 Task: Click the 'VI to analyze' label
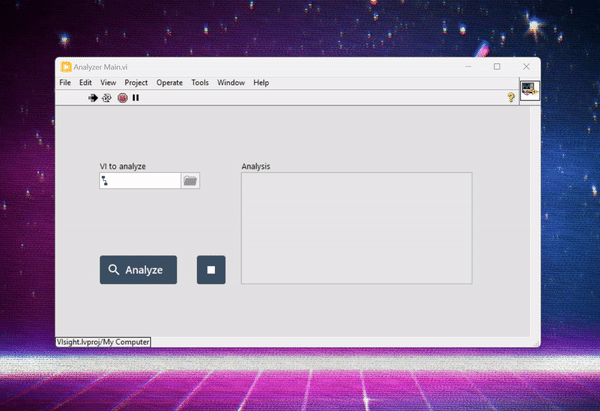[x=123, y=166]
